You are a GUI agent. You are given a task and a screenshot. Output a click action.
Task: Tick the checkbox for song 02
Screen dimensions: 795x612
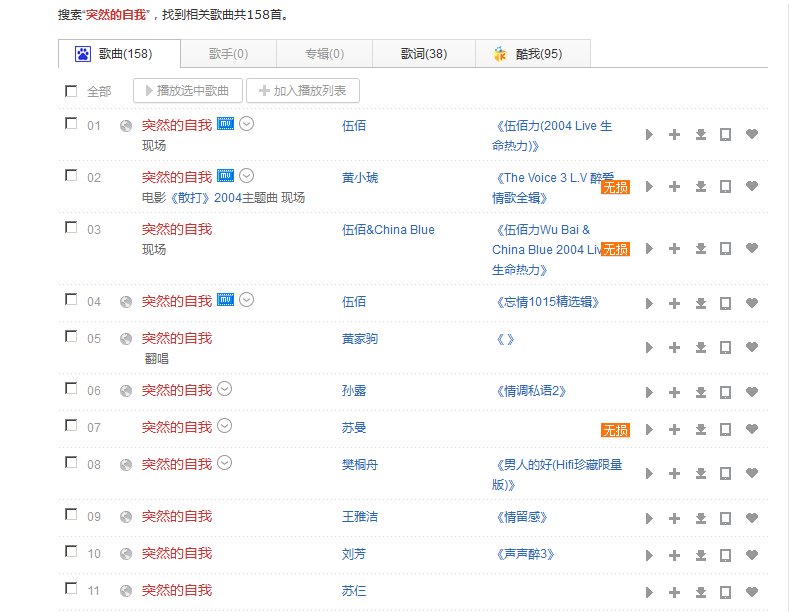[x=71, y=175]
